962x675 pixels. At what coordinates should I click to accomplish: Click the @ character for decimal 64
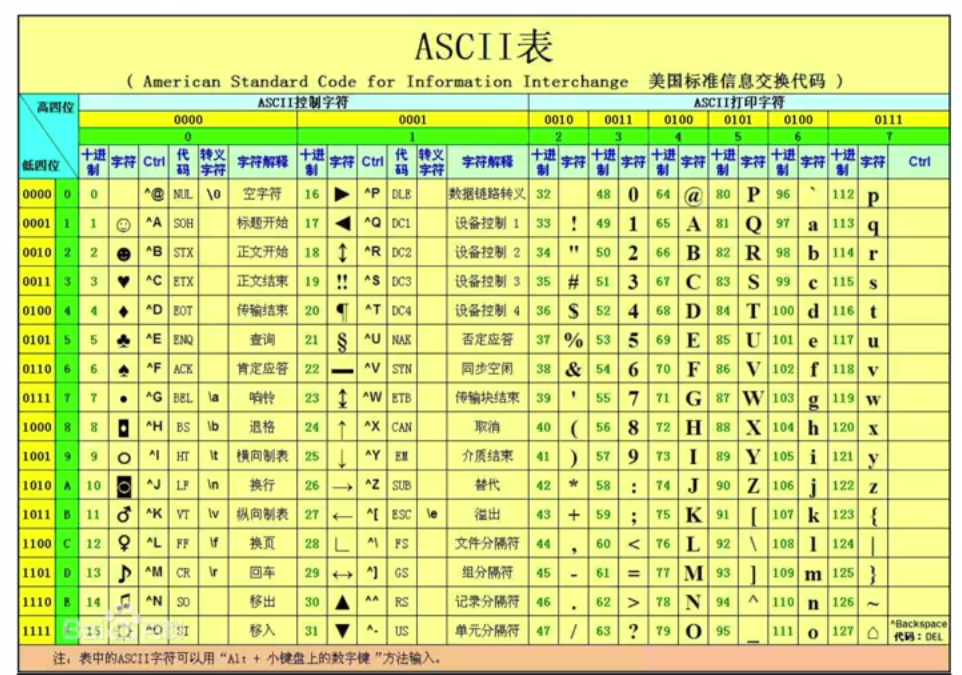tap(693, 196)
